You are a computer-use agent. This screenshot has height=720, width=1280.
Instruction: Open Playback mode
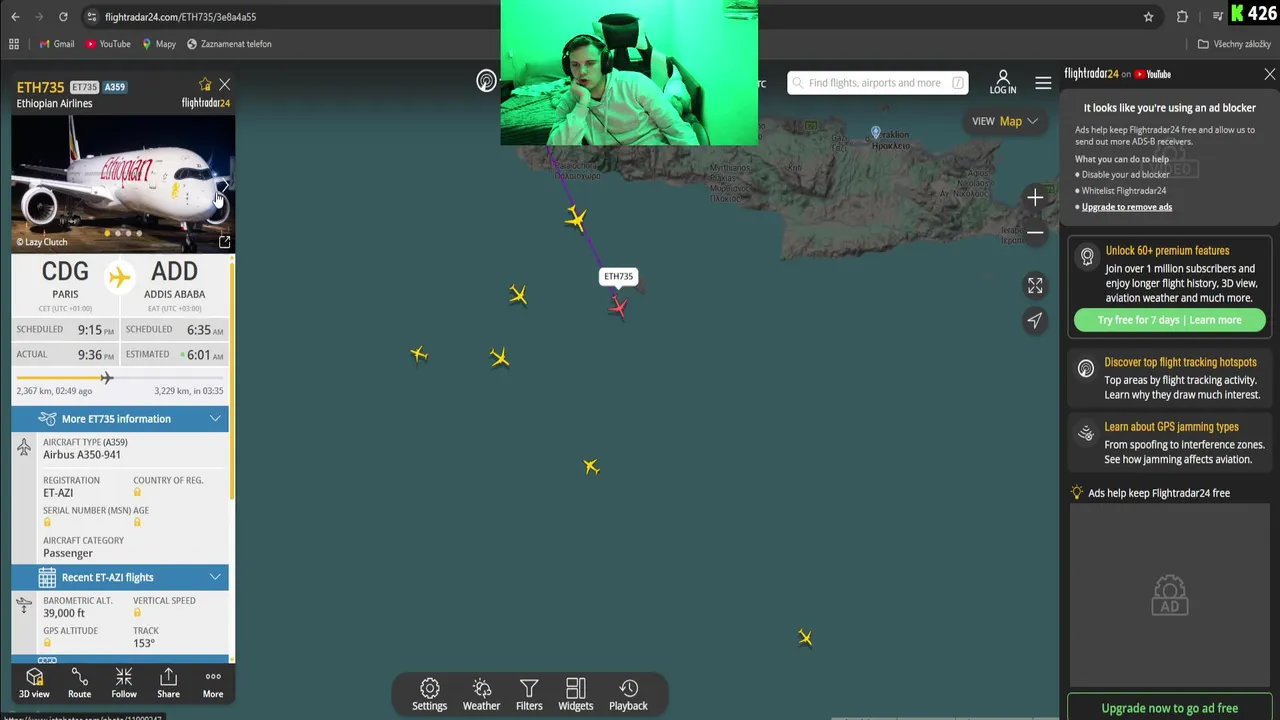click(x=628, y=695)
